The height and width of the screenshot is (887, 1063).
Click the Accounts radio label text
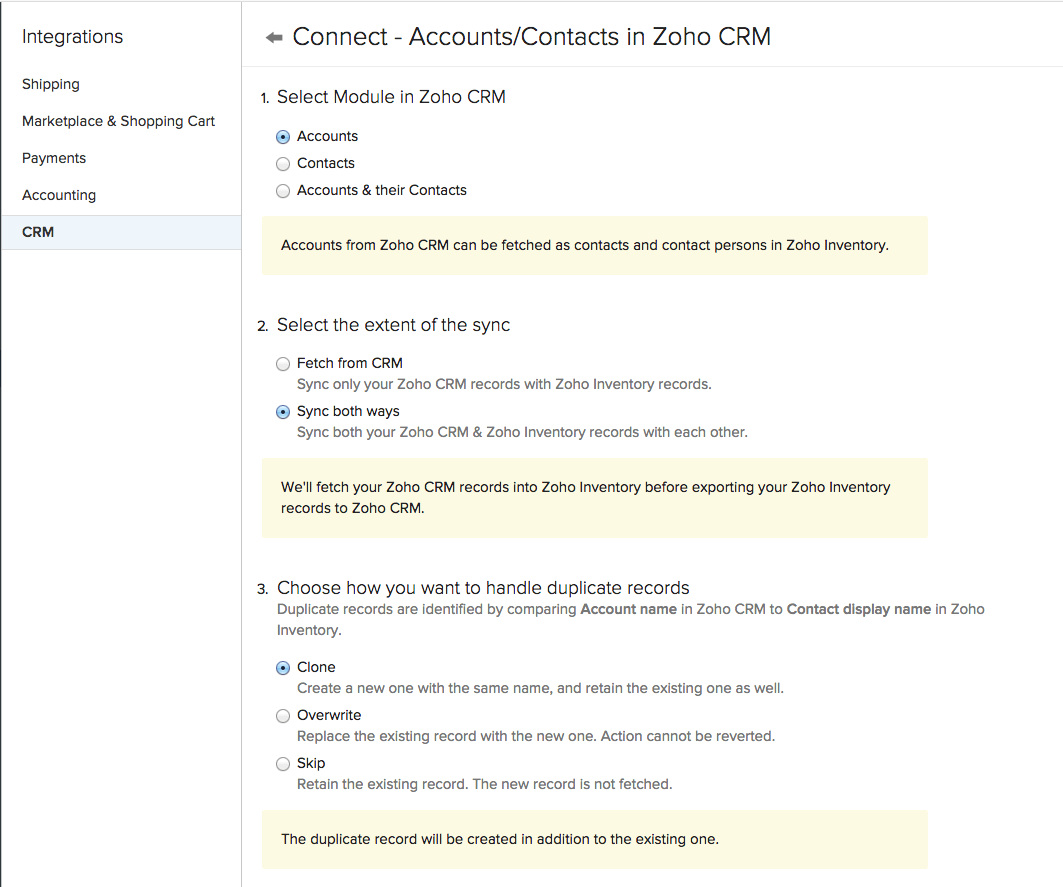coord(326,136)
